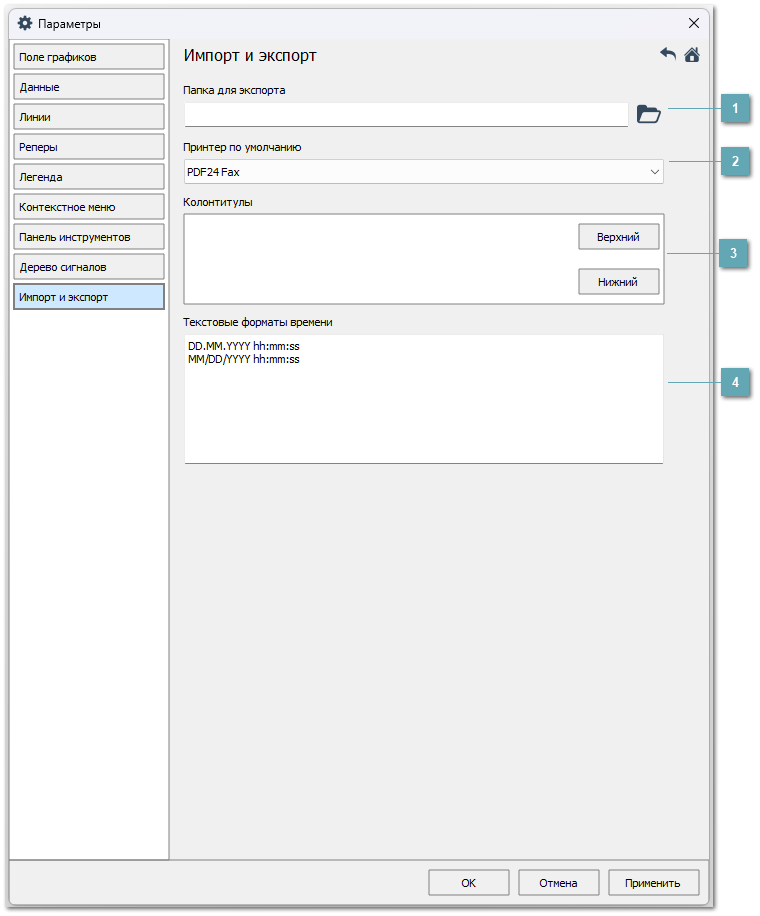Viewport: 760px width, 916px height.
Task: Open the Верхний header button
Action: point(619,236)
